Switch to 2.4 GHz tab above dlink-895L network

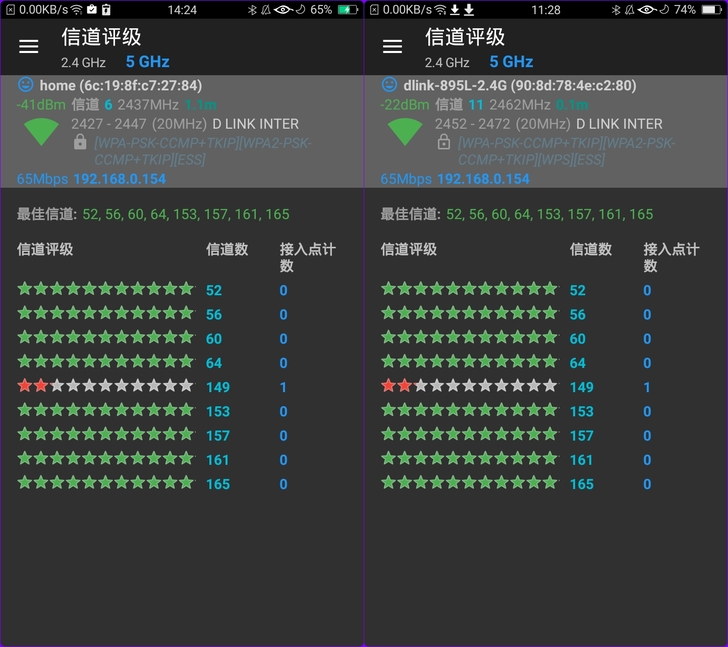coord(447,62)
